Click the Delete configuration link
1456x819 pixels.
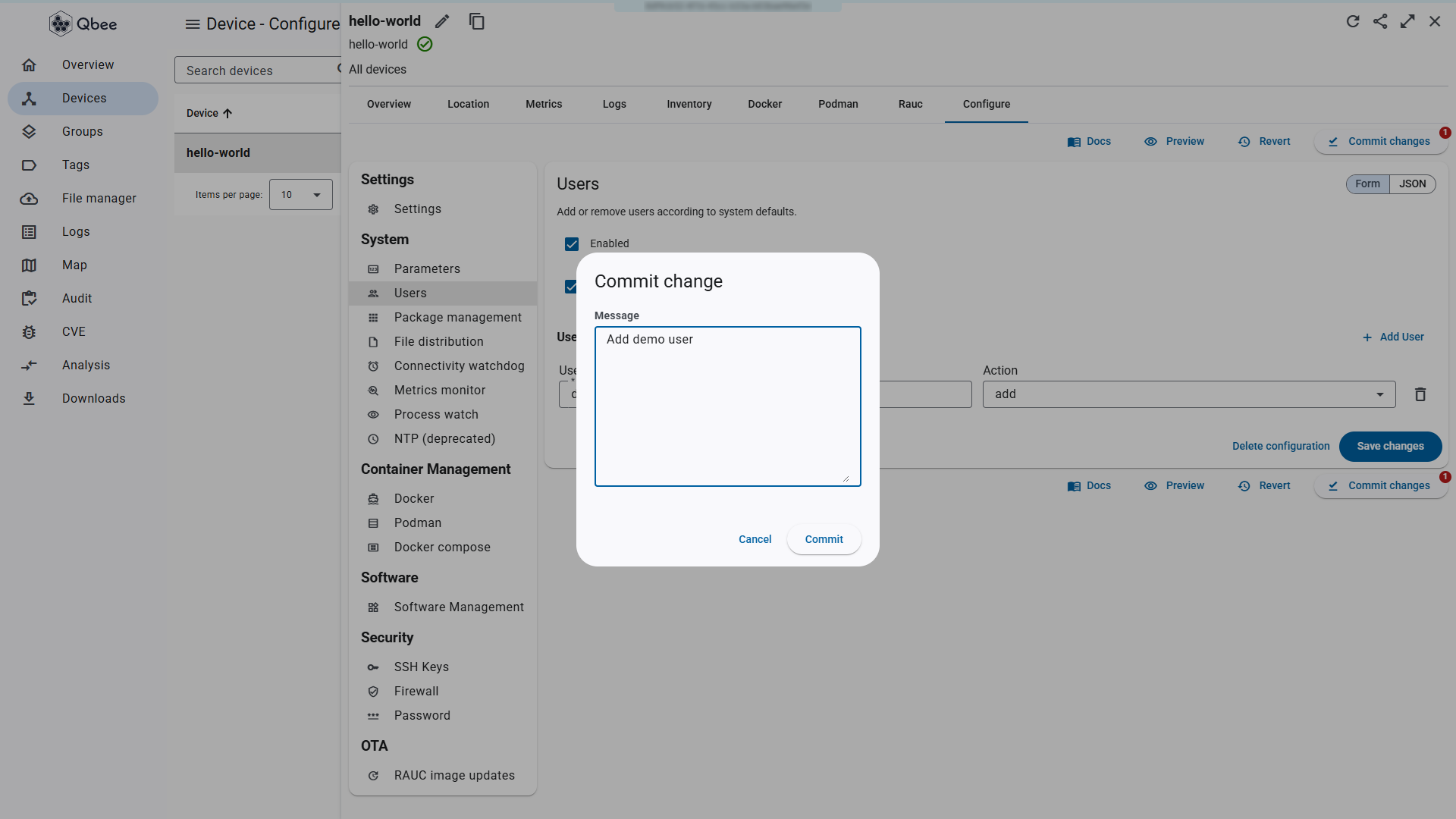1281,447
